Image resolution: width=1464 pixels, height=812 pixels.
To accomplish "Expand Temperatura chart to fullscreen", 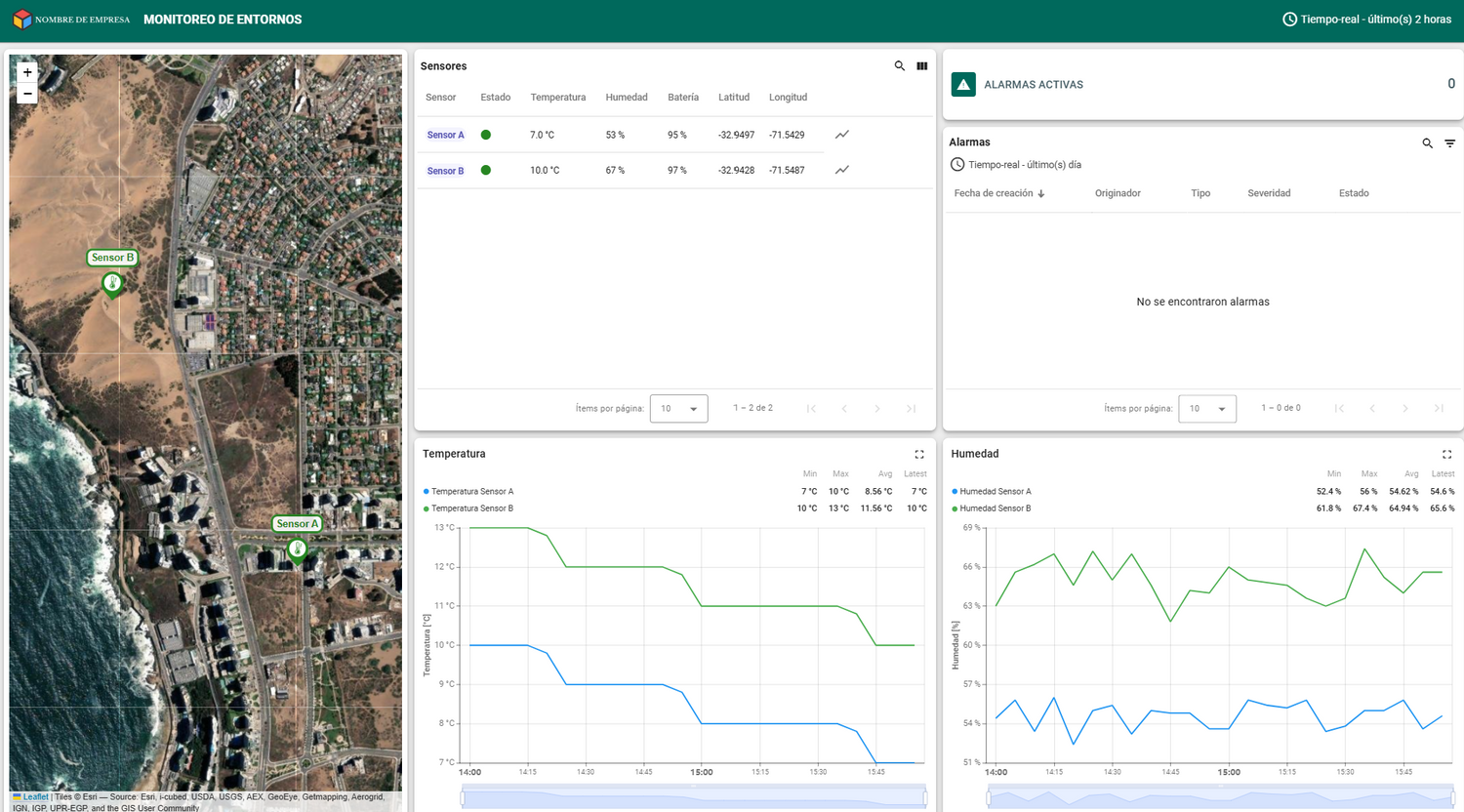I will click(919, 455).
